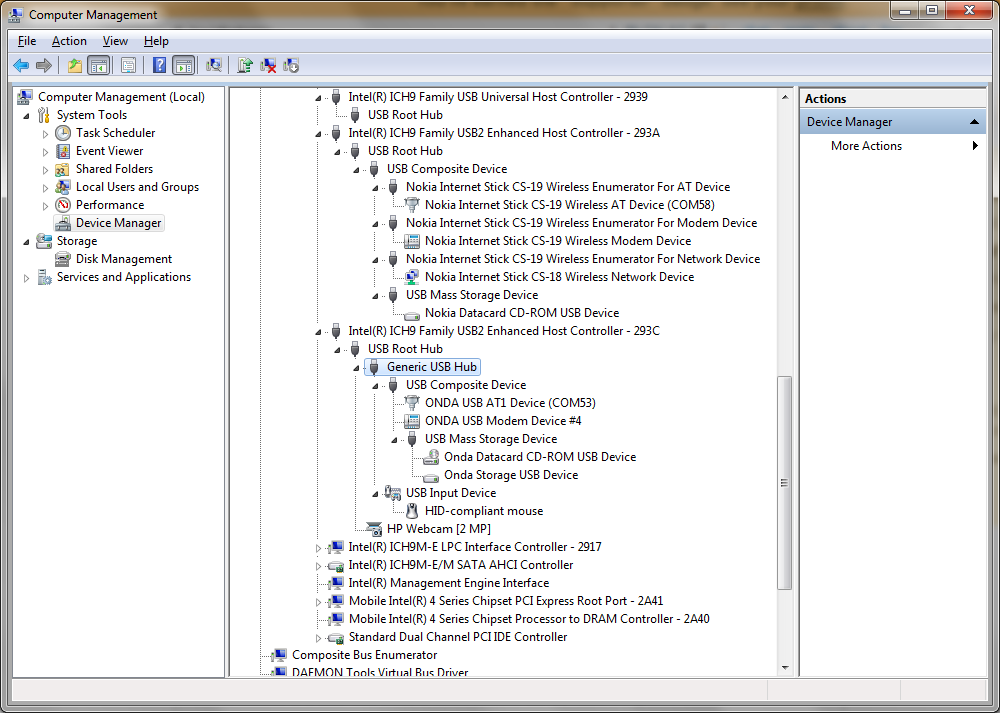Click the Local Users and Groups icon
This screenshot has width=1000, height=713.
point(62,187)
